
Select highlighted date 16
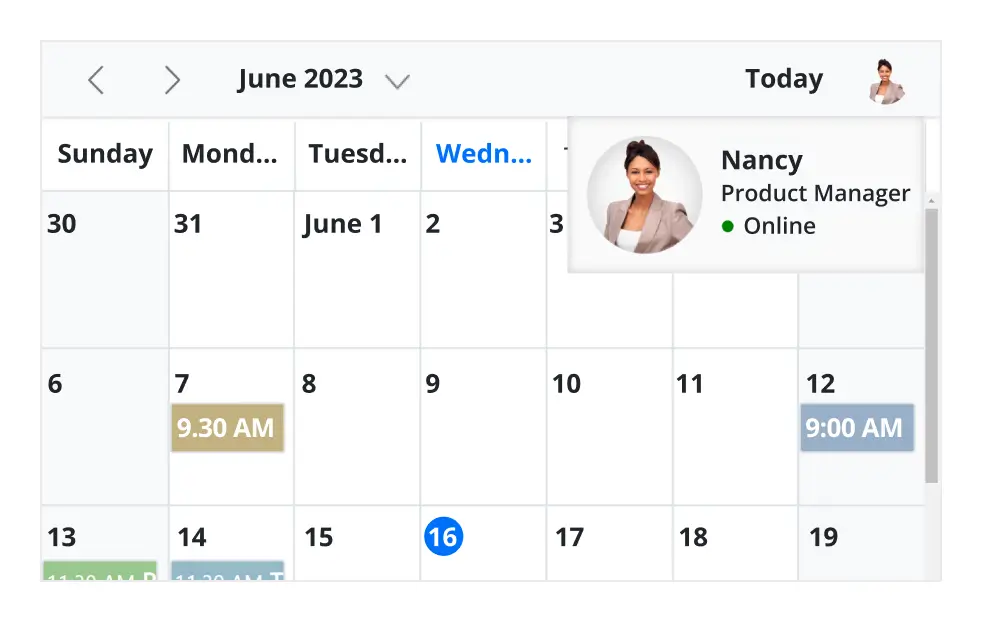pyautogui.click(x=444, y=537)
